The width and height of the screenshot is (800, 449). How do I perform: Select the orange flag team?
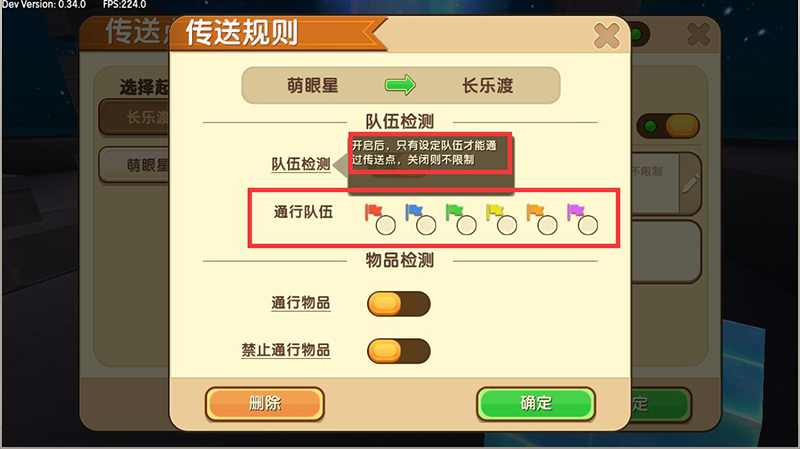click(x=547, y=225)
